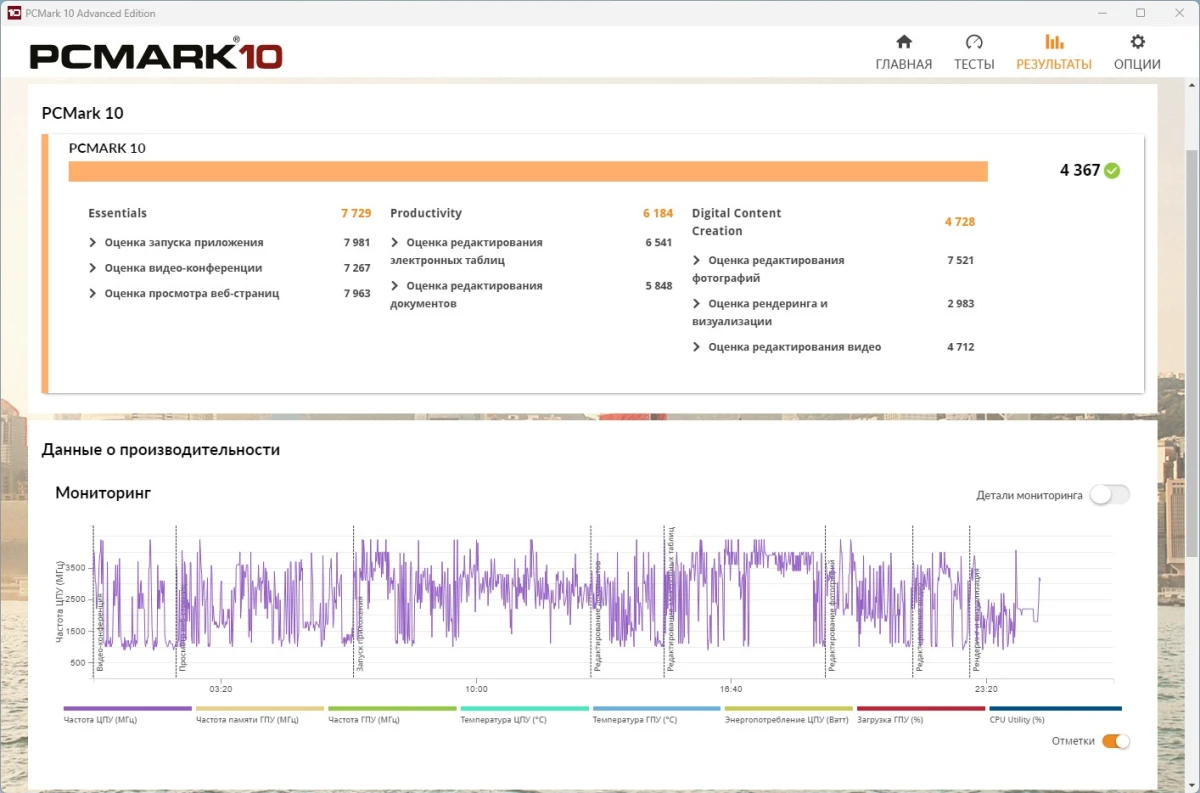Open the Тесты gauge icon
Screen dimensions: 1200x793
[x=974, y=42]
